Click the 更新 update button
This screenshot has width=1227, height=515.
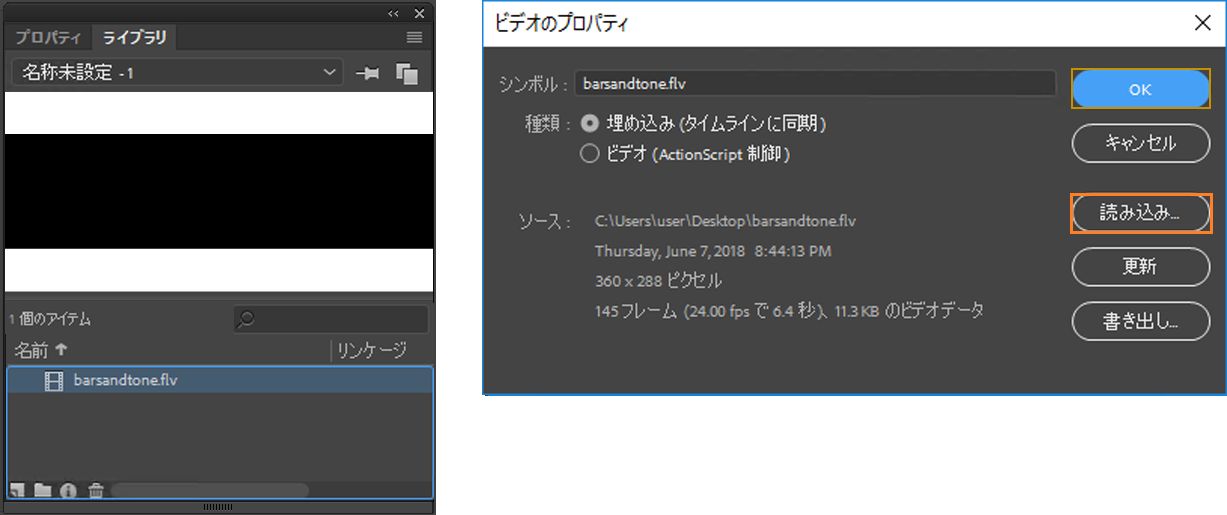(1140, 267)
